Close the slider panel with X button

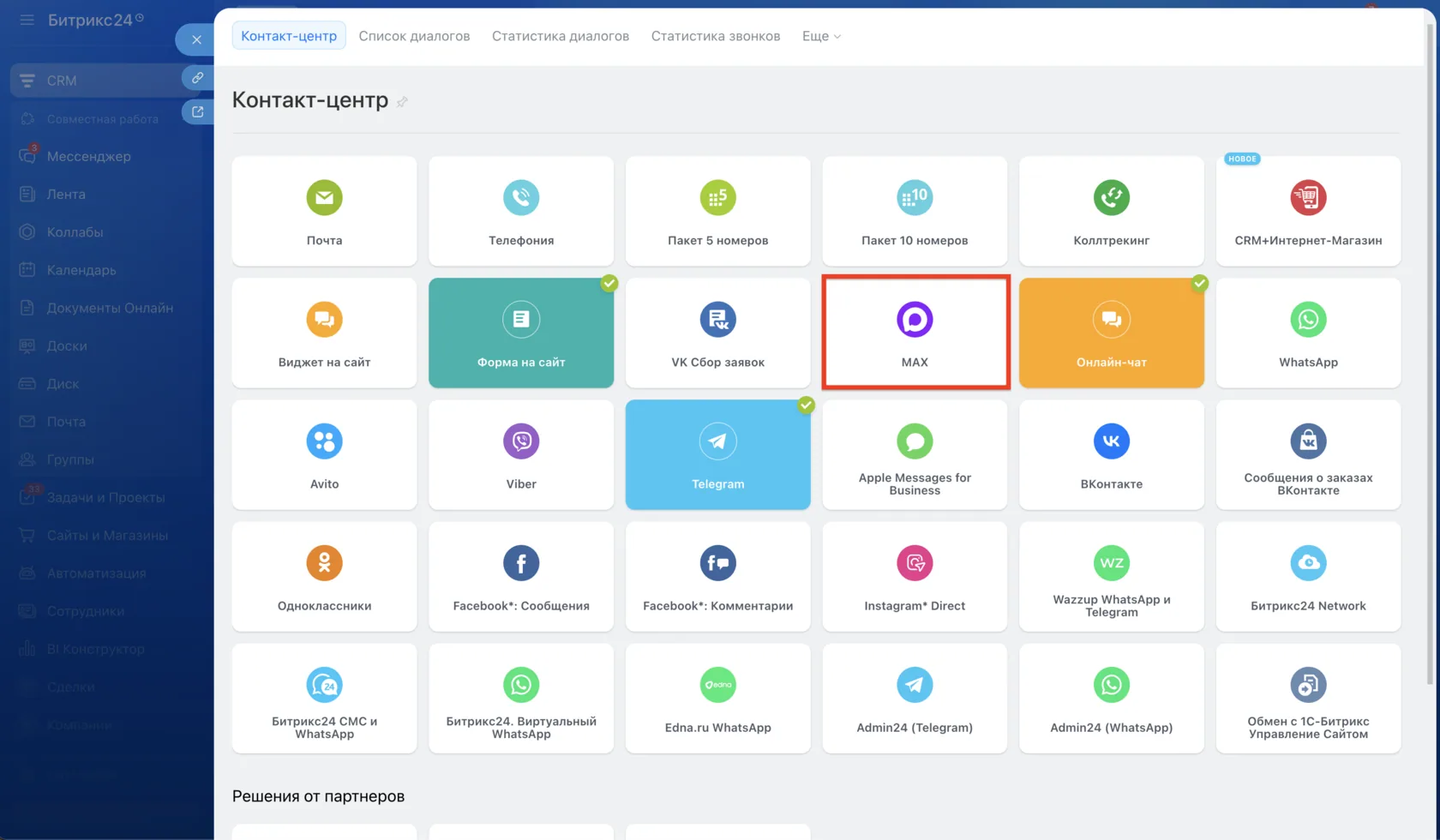click(196, 39)
